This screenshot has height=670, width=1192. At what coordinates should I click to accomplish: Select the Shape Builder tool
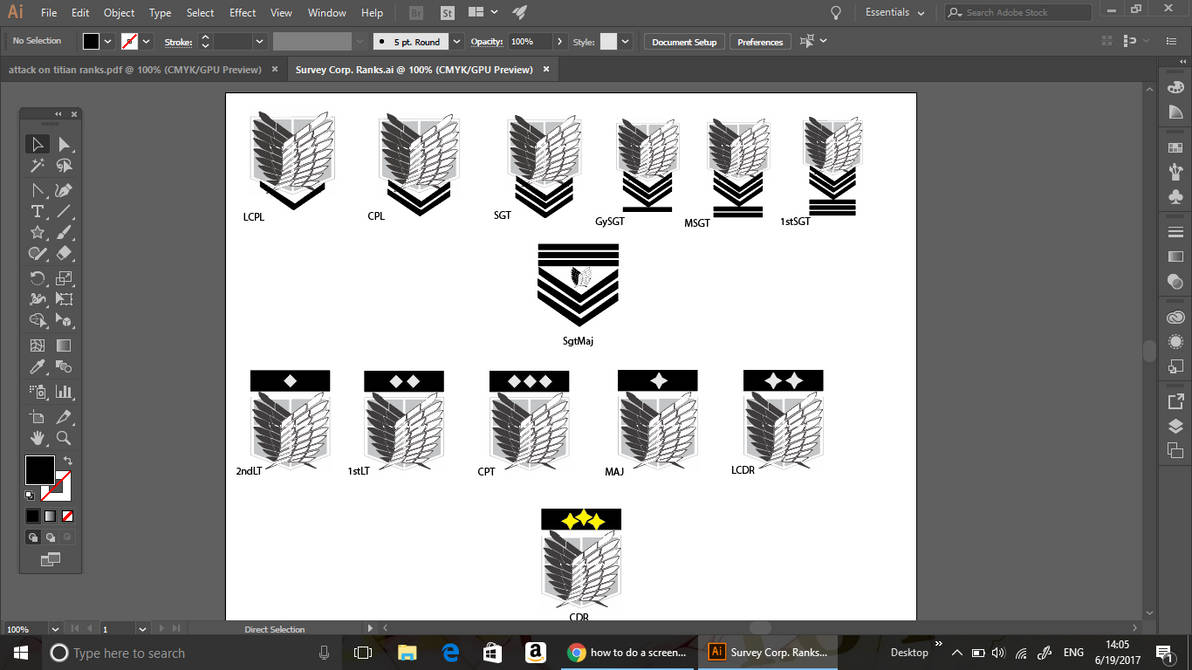[36, 321]
